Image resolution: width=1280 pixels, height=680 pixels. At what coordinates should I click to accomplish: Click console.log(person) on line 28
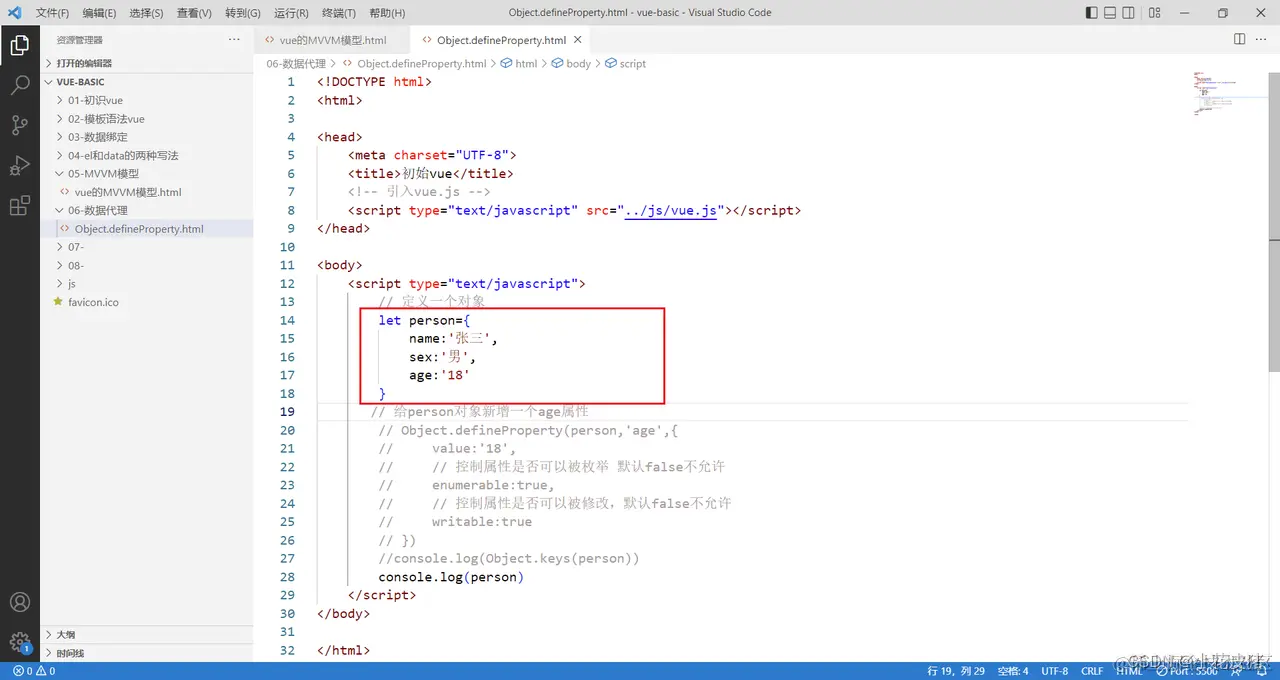[x=451, y=577]
